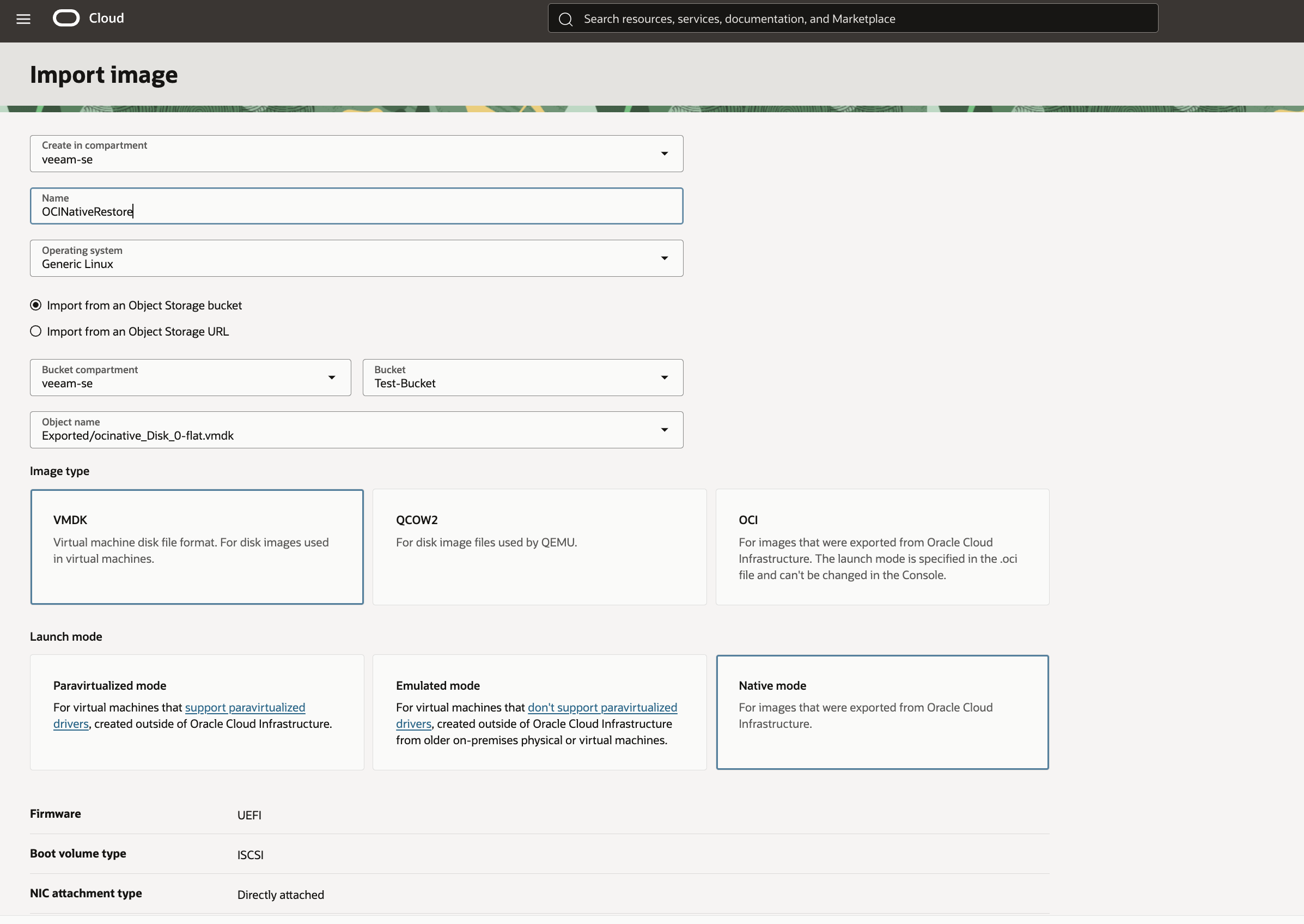
Task: Click the search resources and services field
Action: click(x=853, y=19)
